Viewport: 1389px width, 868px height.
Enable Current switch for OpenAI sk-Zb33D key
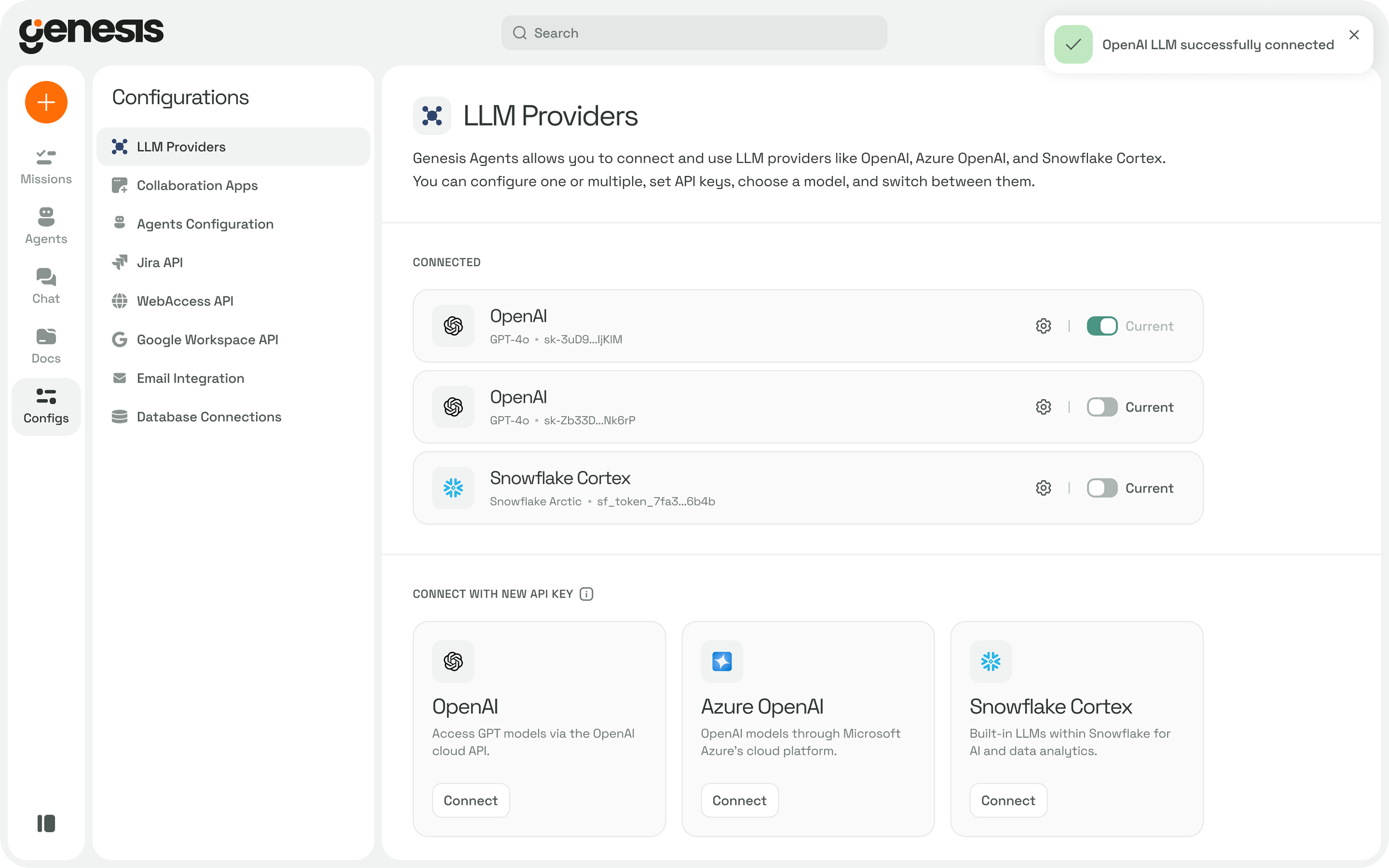coord(1102,407)
